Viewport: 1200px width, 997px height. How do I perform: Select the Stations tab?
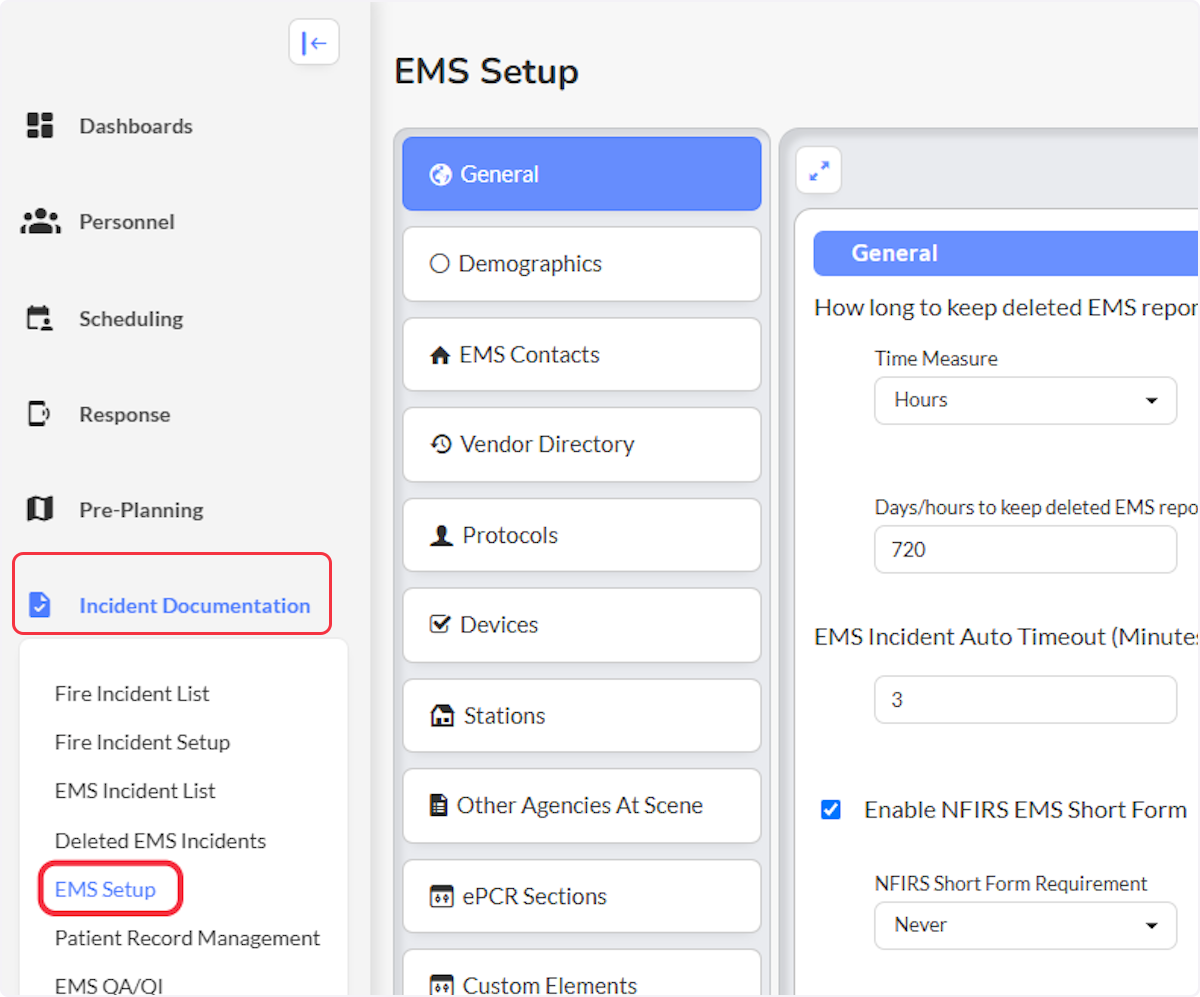(x=582, y=716)
